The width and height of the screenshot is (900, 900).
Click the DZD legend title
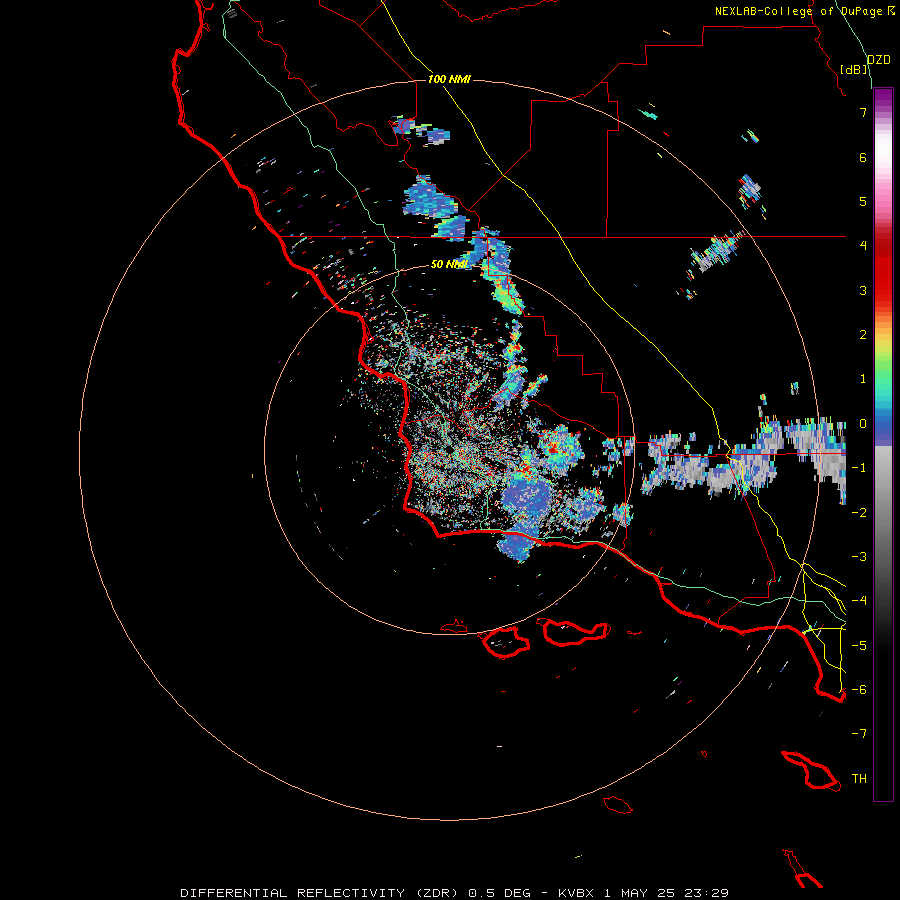click(x=879, y=60)
